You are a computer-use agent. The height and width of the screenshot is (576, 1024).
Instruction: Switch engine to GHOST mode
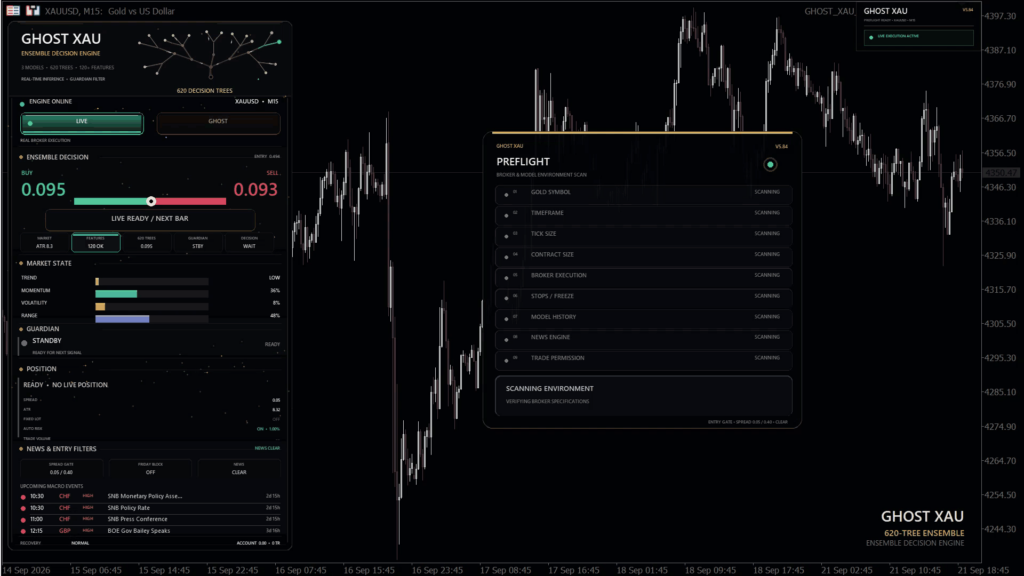[218, 123]
